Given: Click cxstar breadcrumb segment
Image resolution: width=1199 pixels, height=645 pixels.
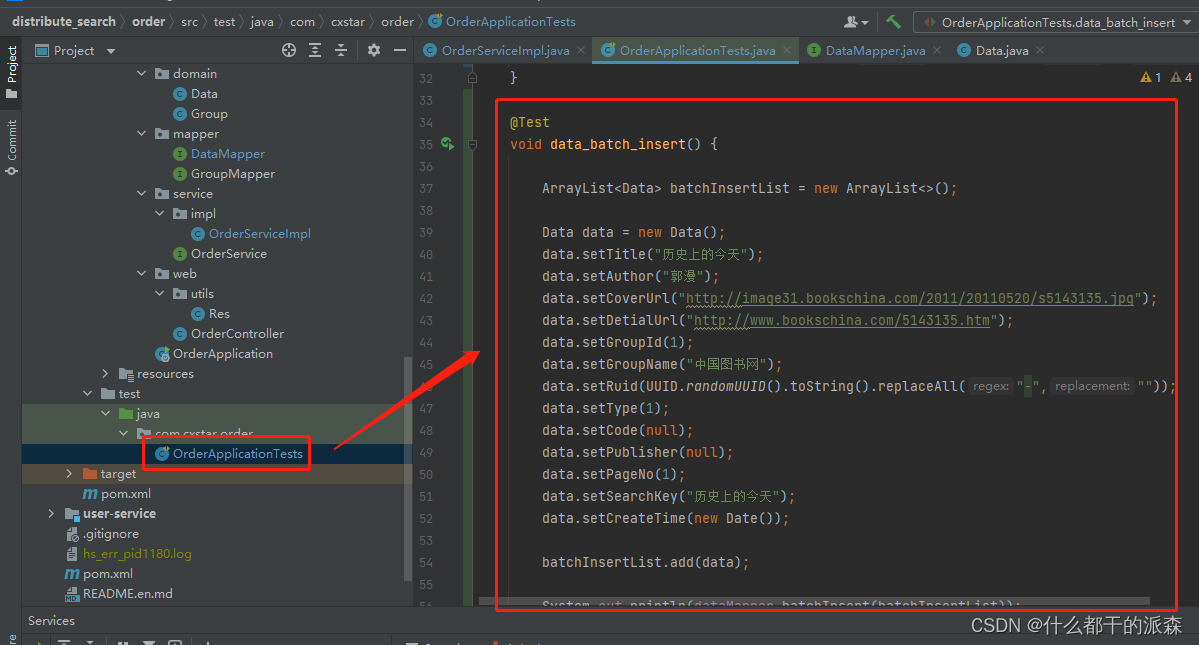Looking at the screenshot, I should tap(348, 21).
